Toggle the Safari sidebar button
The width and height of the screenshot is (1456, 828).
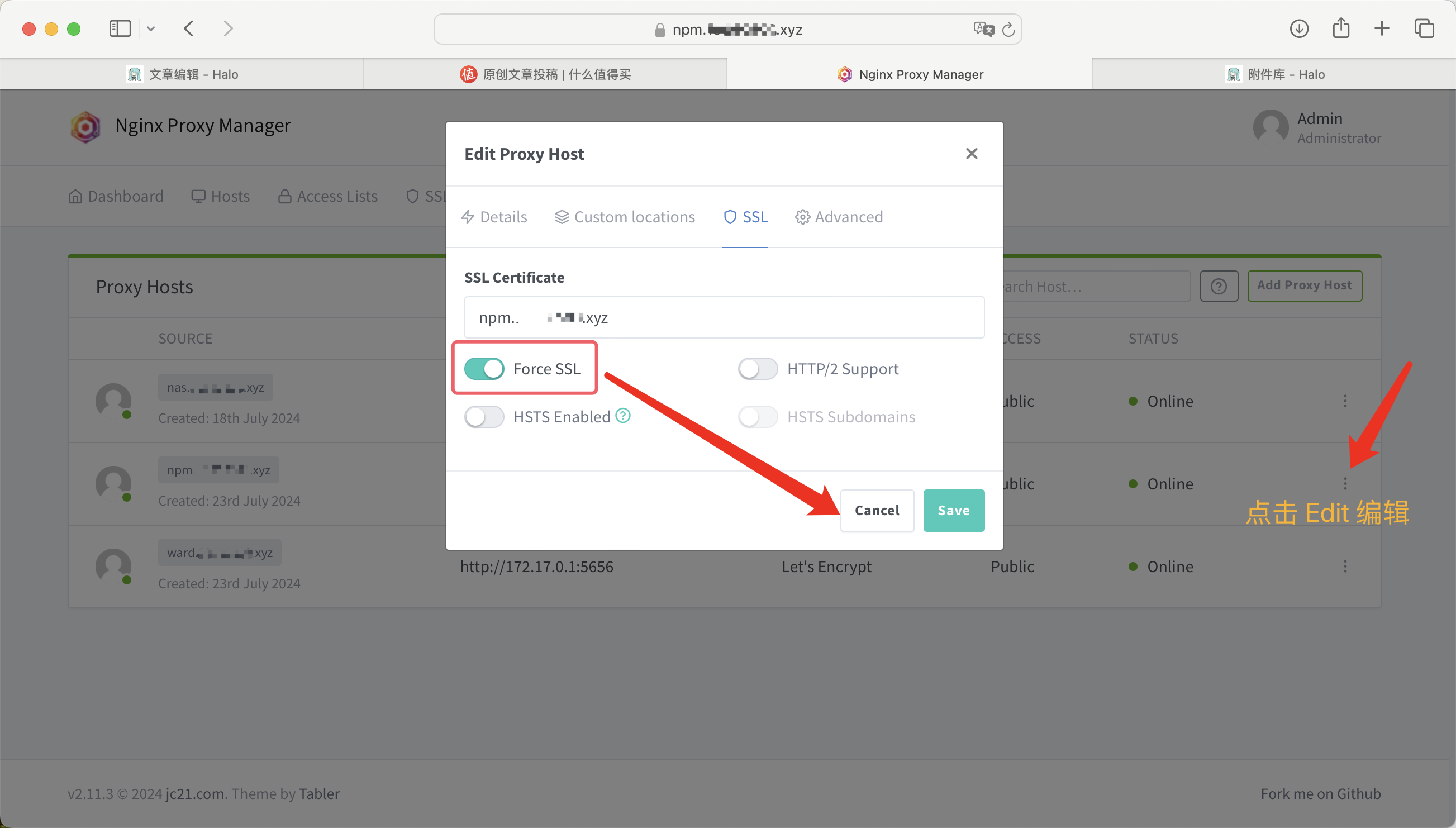pyautogui.click(x=120, y=28)
